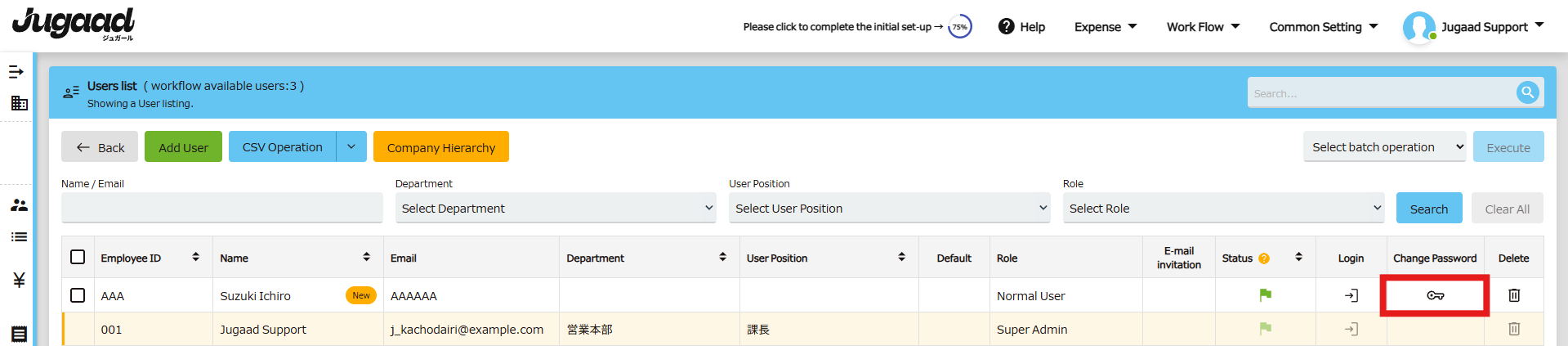The width and height of the screenshot is (1568, 346).
Task: Open the Select batch operation dropdown
Action: tap(1384, 147)
